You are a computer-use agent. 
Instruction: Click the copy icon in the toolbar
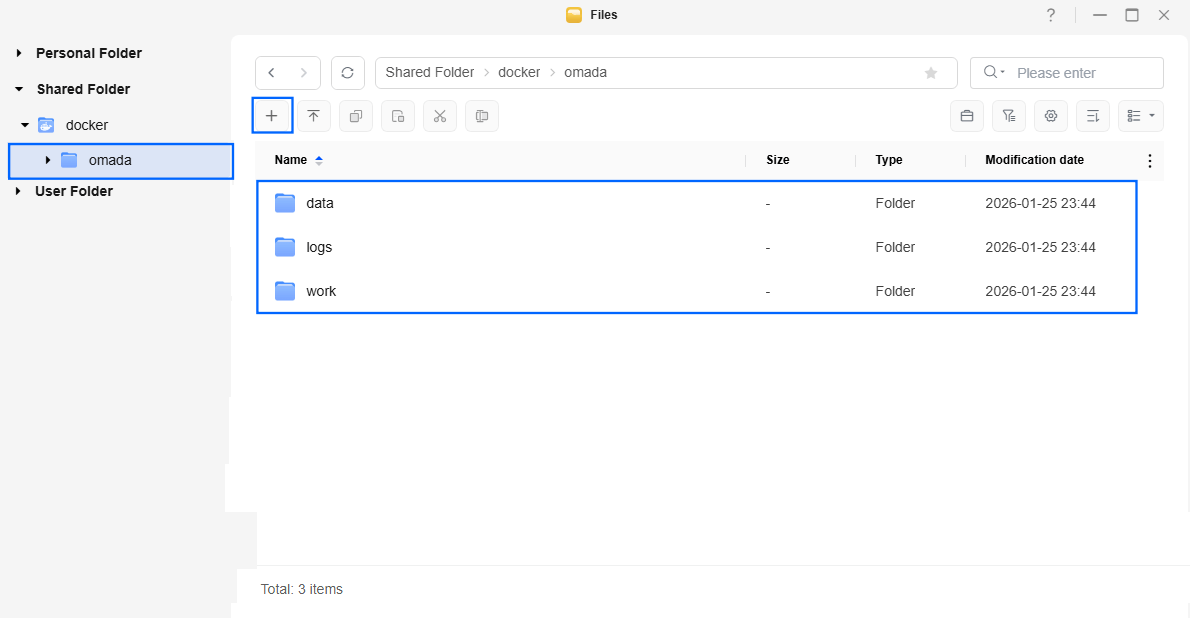pyautogui.click(x=355, y=116)
